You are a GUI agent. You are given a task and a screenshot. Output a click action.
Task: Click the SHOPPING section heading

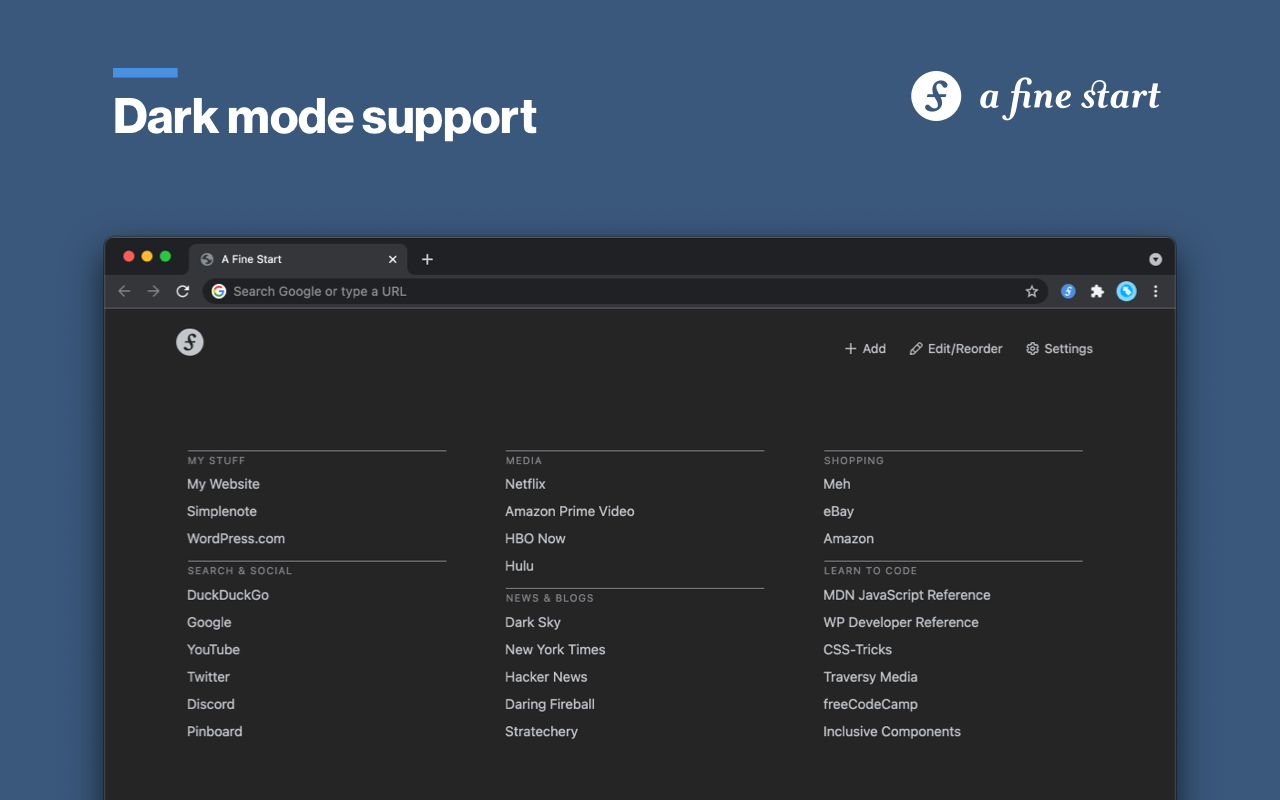pos(854,461)
